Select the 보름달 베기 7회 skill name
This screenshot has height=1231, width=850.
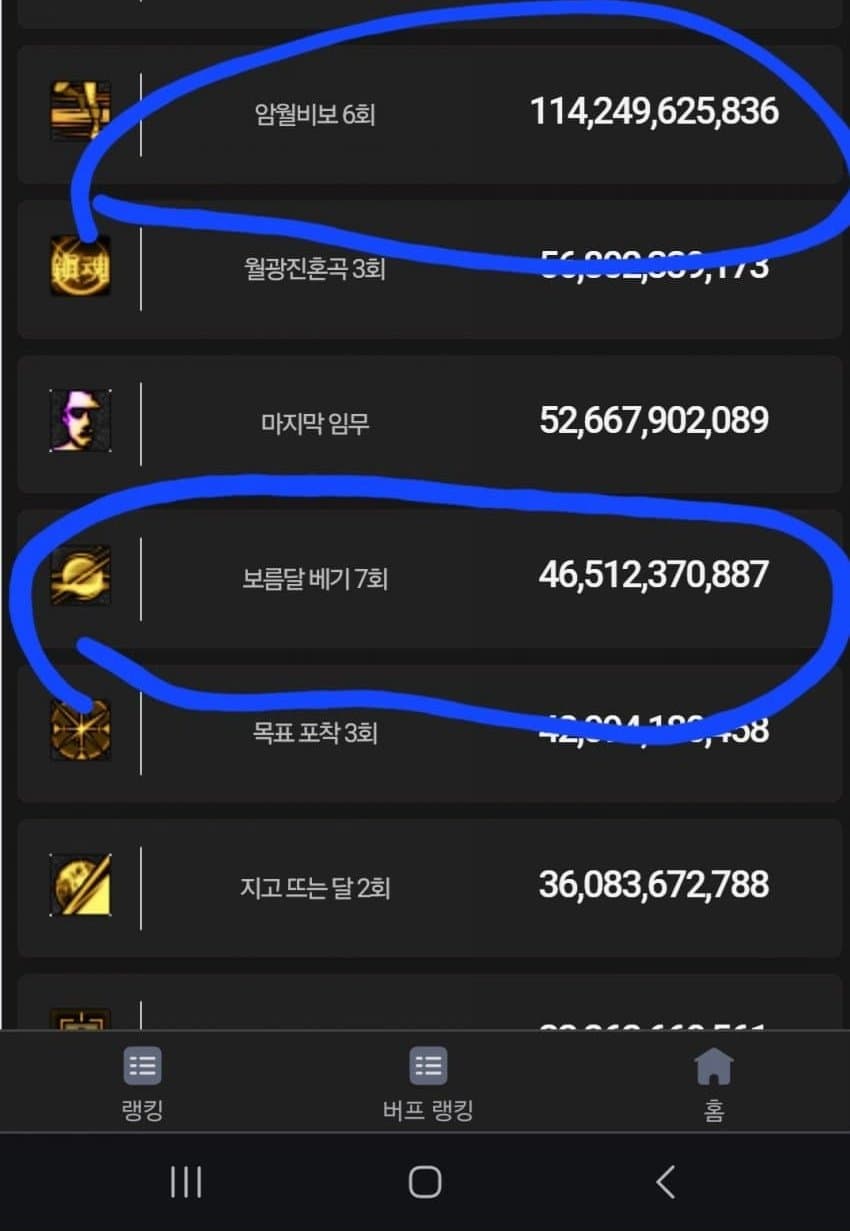[x=315, y=578]
